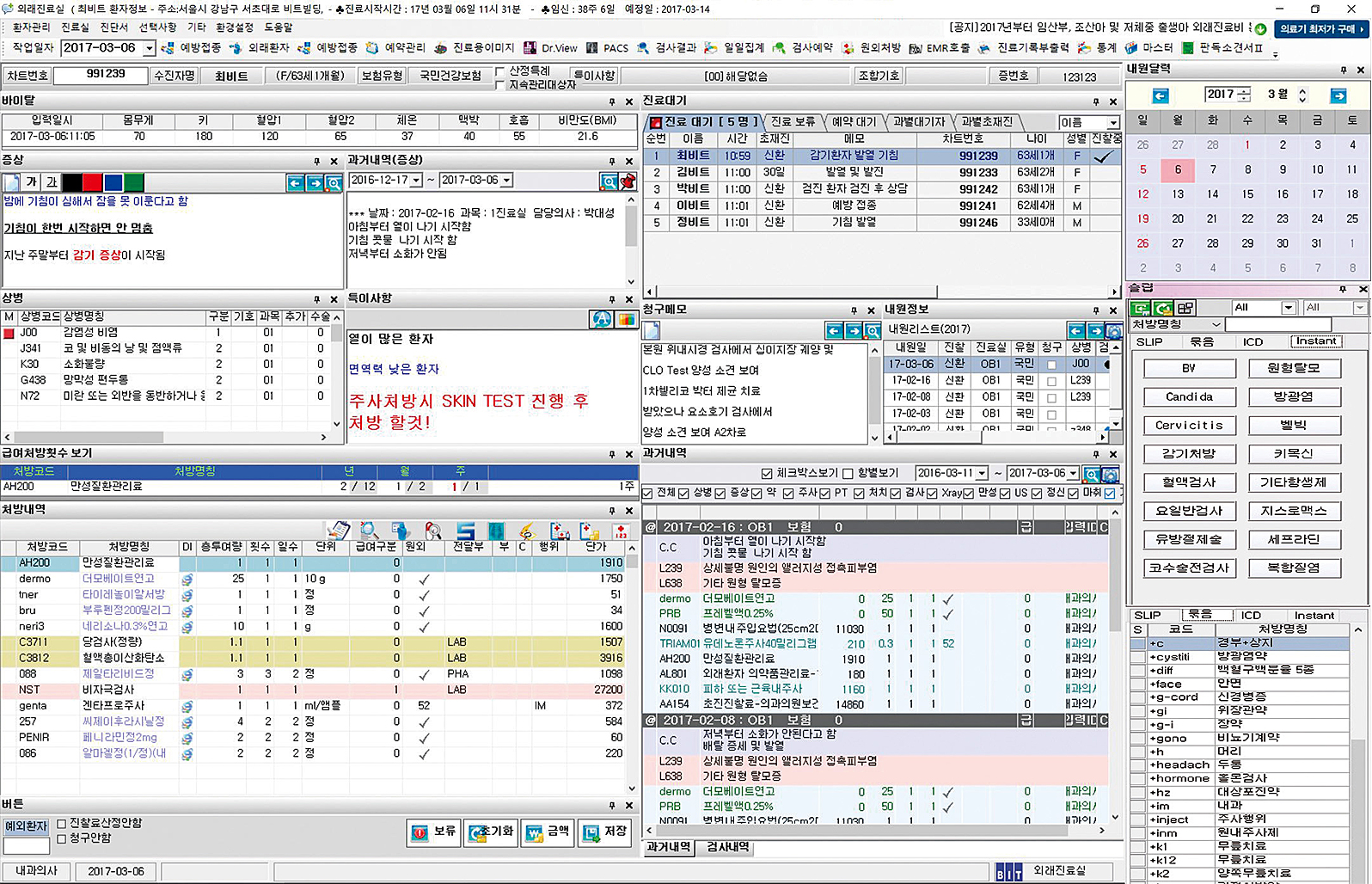Open the first All dropdown in 슬립 panel
1372x884 pixels.
tap(1288, 308)
